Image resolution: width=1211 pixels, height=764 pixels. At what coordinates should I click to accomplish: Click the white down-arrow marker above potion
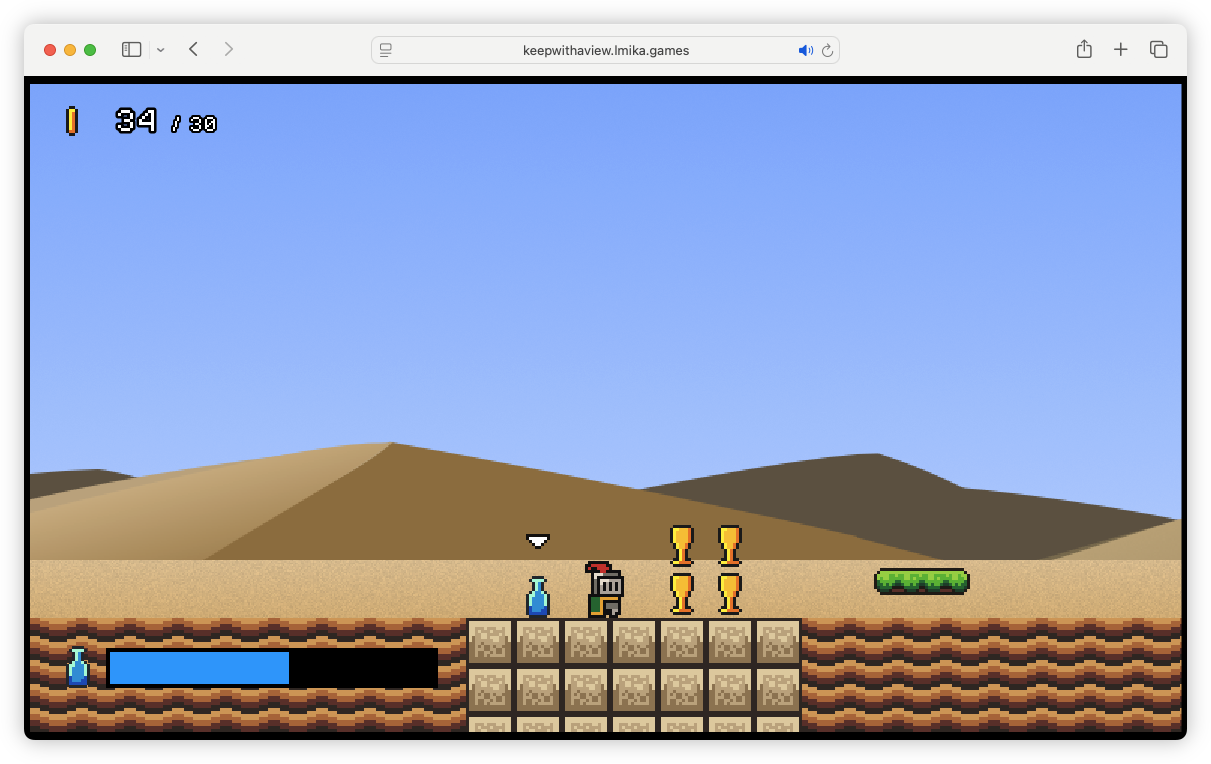pos(538,541)
